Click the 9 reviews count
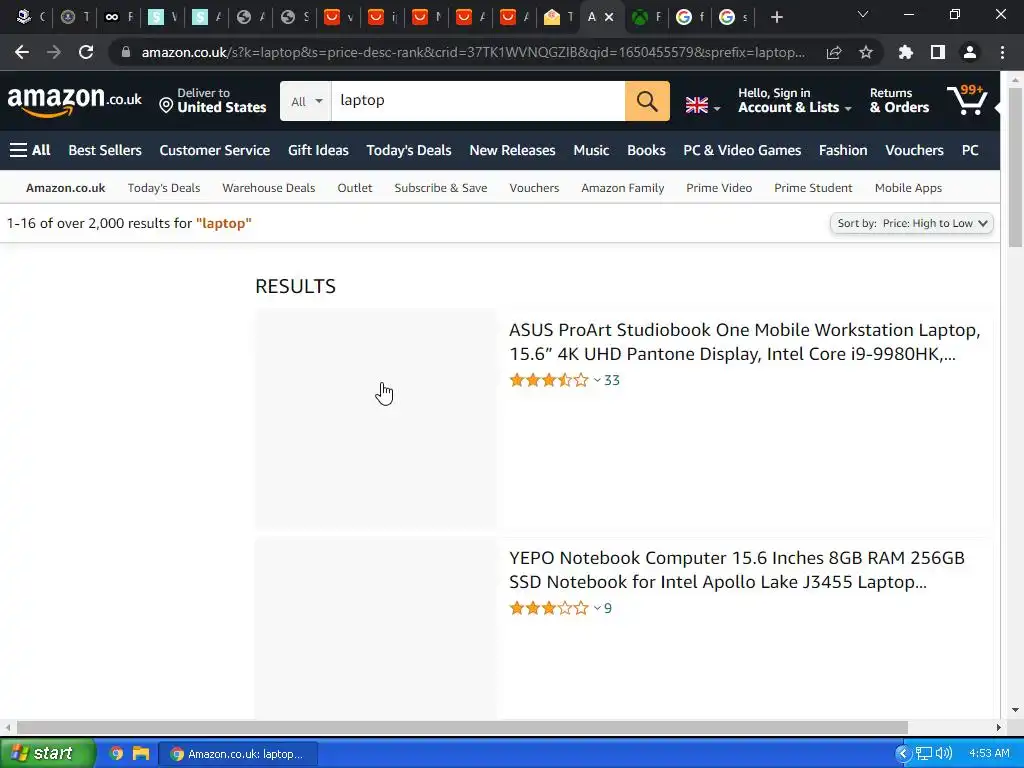1024x768 pixels. pos(608,608)
